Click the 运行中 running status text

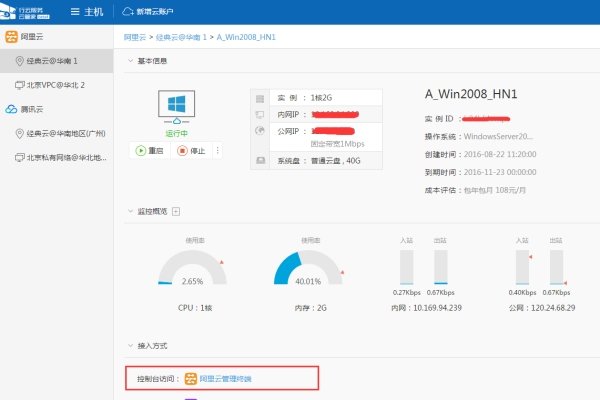(176, 133)
